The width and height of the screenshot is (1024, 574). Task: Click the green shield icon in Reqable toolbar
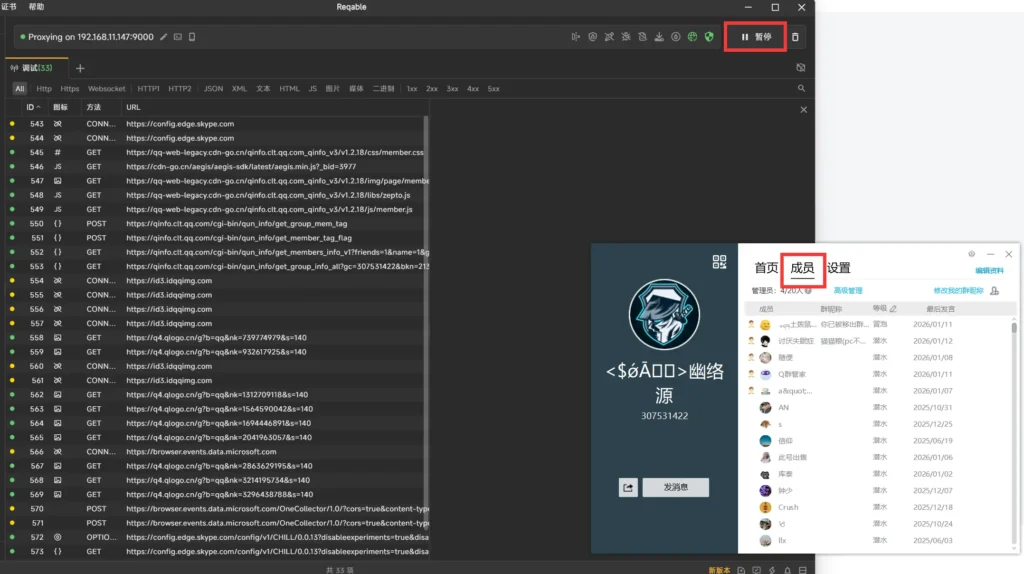(709, 37)
